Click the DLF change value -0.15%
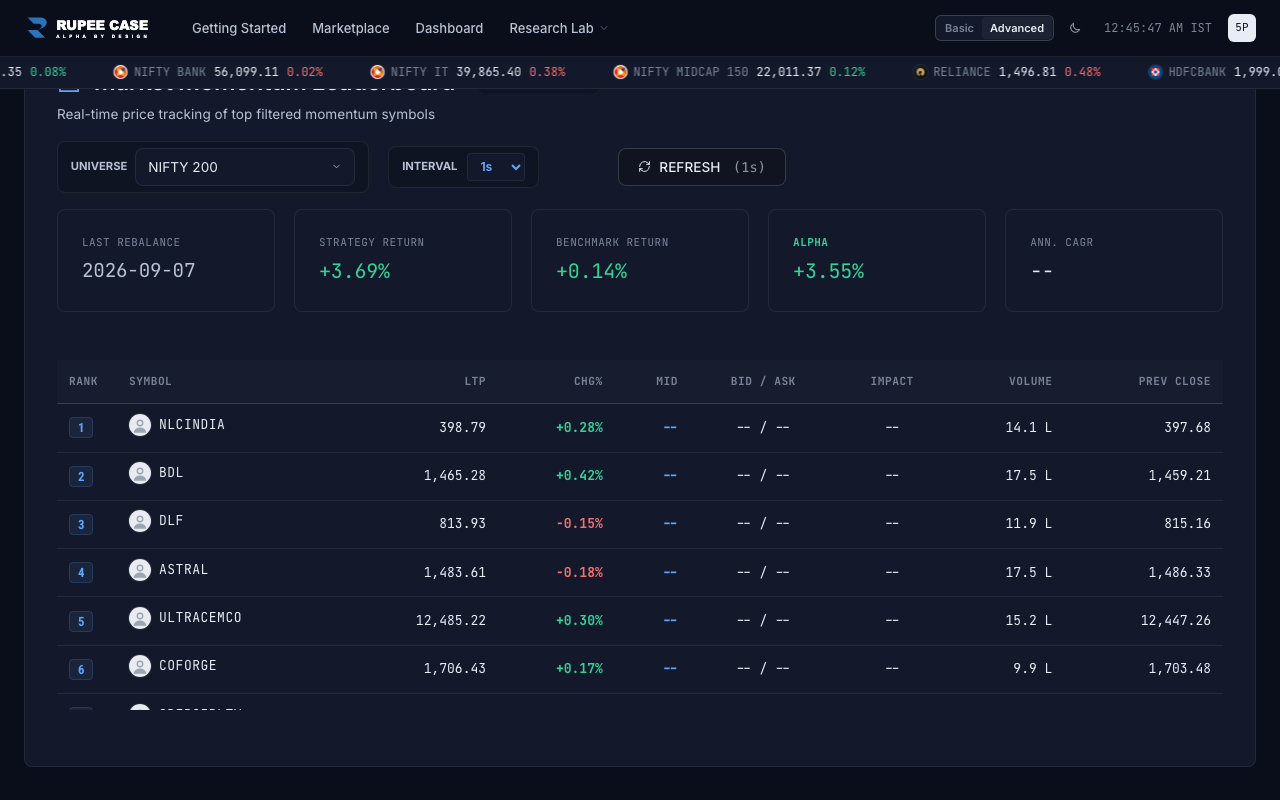Image resolution: width=1280 pixels, height=800 pixels. pyautogui.click(x=579, y=524)
